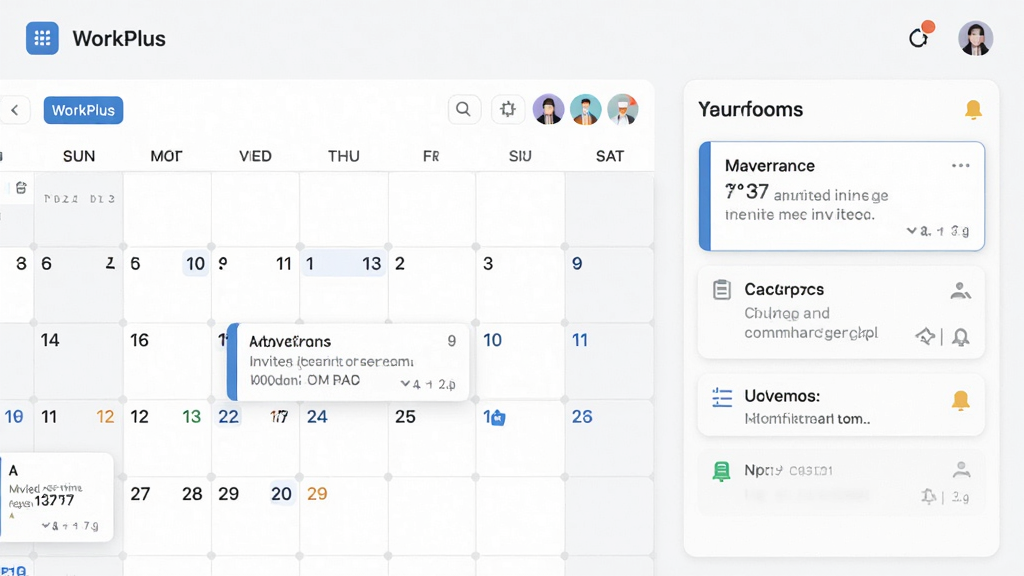Open the CacGrpcs room card title

[784, 289]
